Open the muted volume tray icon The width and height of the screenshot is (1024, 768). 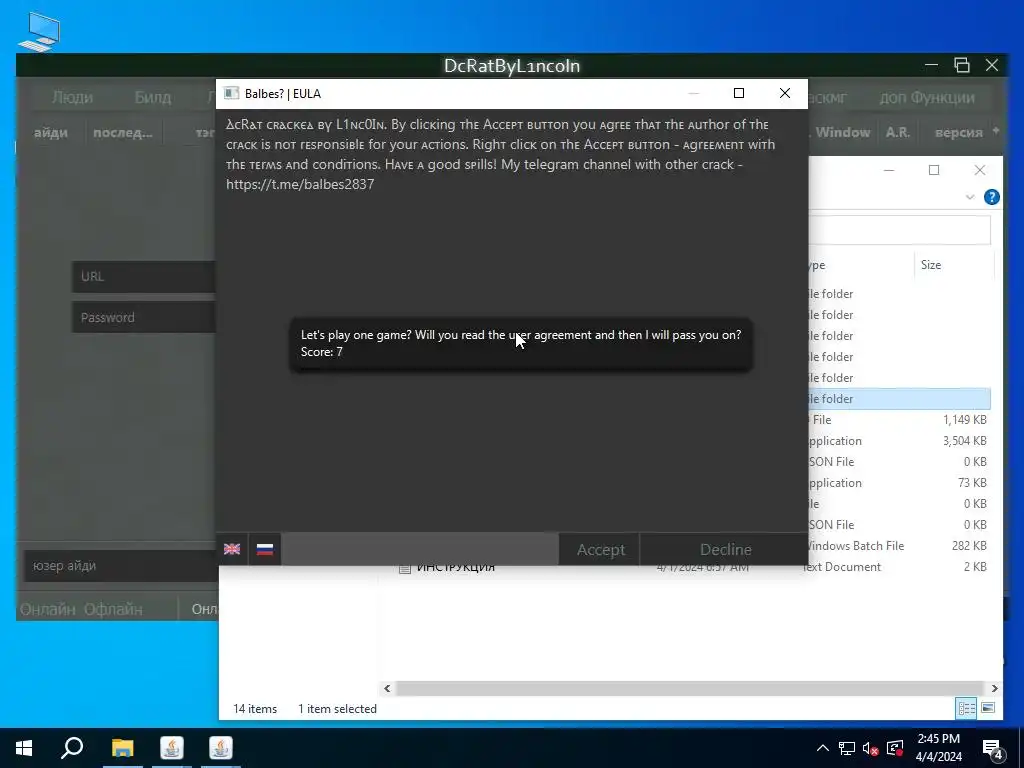tap(871, 748)
